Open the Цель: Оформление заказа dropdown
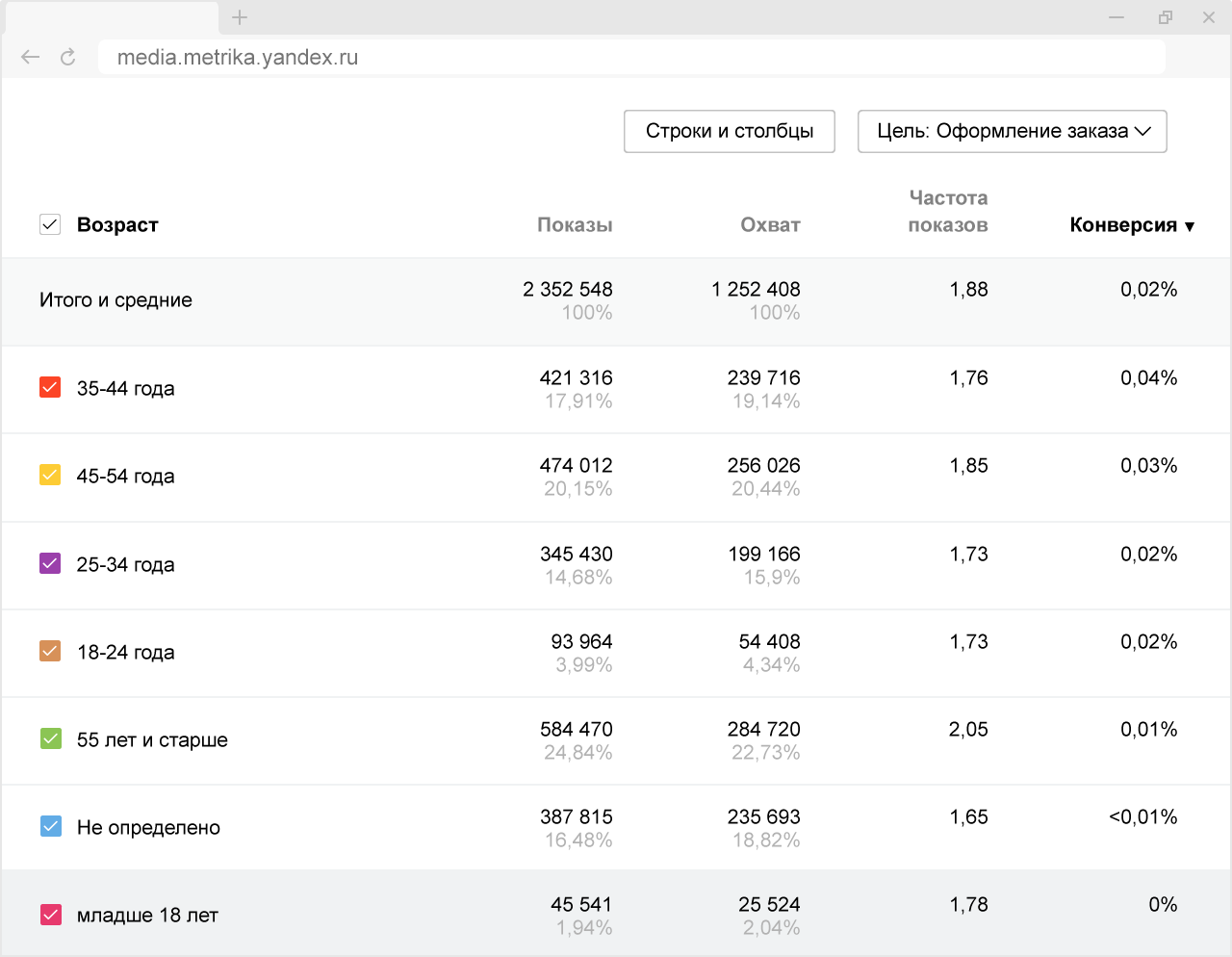This screenshot has width=1232, height=957. click(1012, 131)
